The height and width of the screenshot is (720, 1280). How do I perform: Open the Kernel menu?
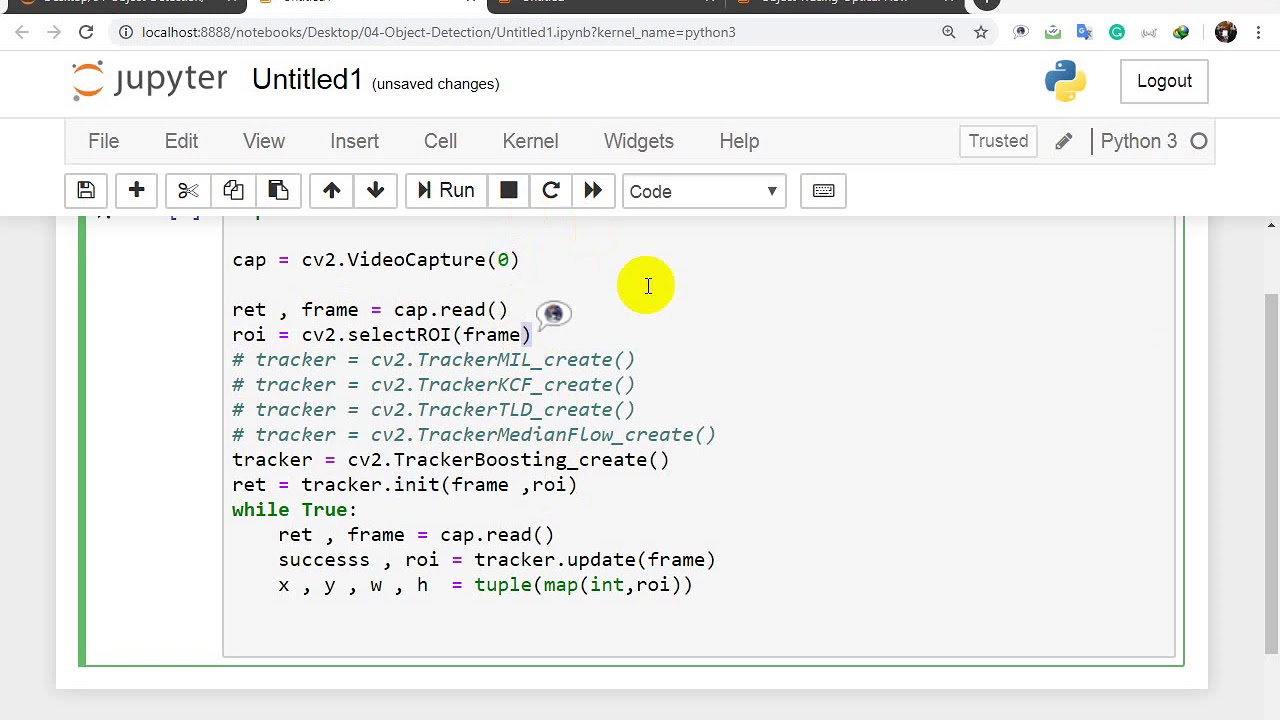(530, 141)
